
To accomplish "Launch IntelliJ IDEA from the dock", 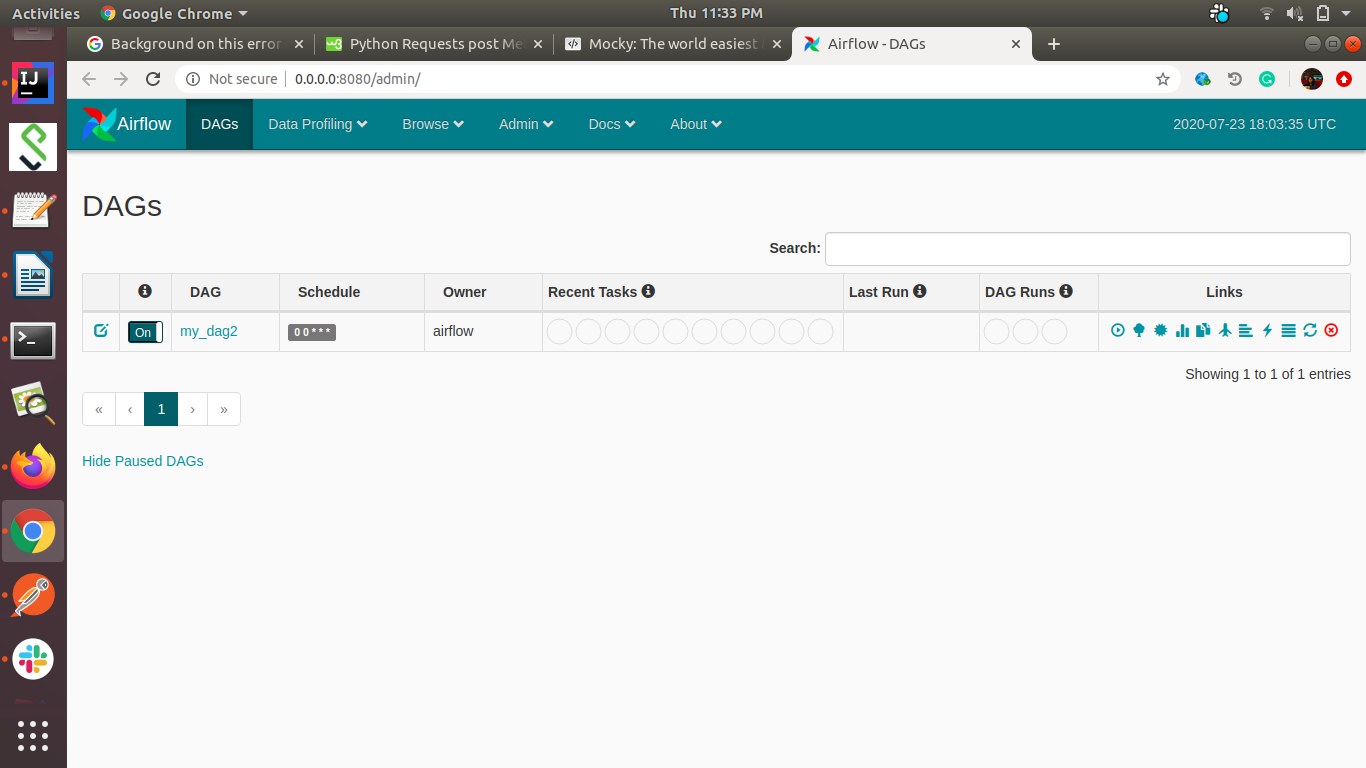I will click(x=33, y=83).
